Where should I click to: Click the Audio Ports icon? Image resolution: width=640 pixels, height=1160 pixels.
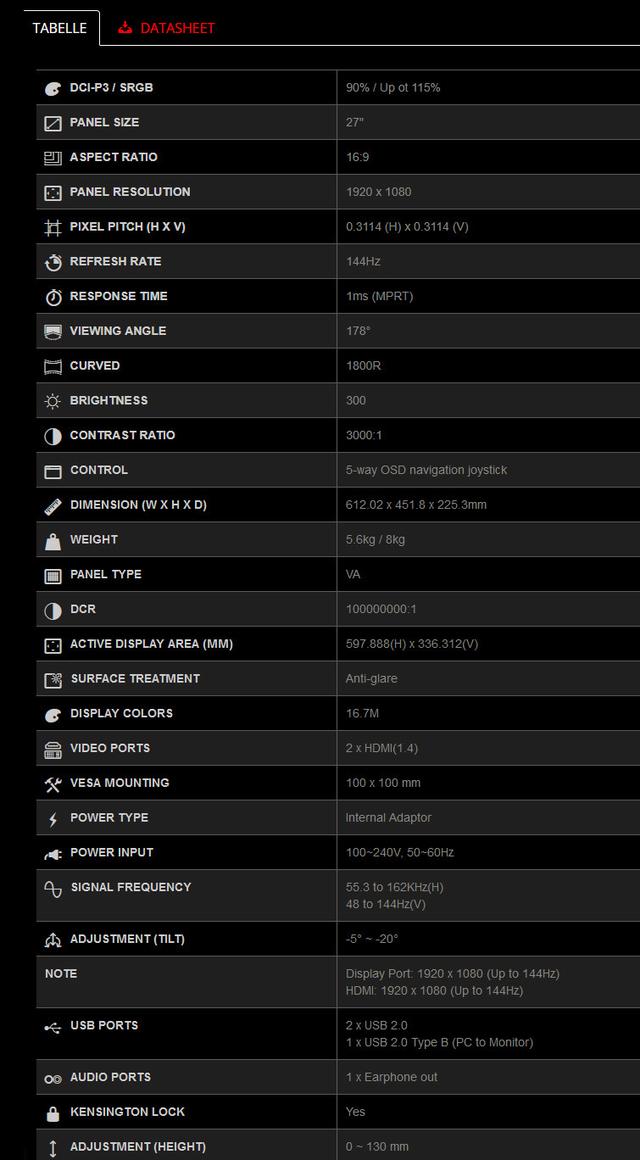(x=53, y=1077)
